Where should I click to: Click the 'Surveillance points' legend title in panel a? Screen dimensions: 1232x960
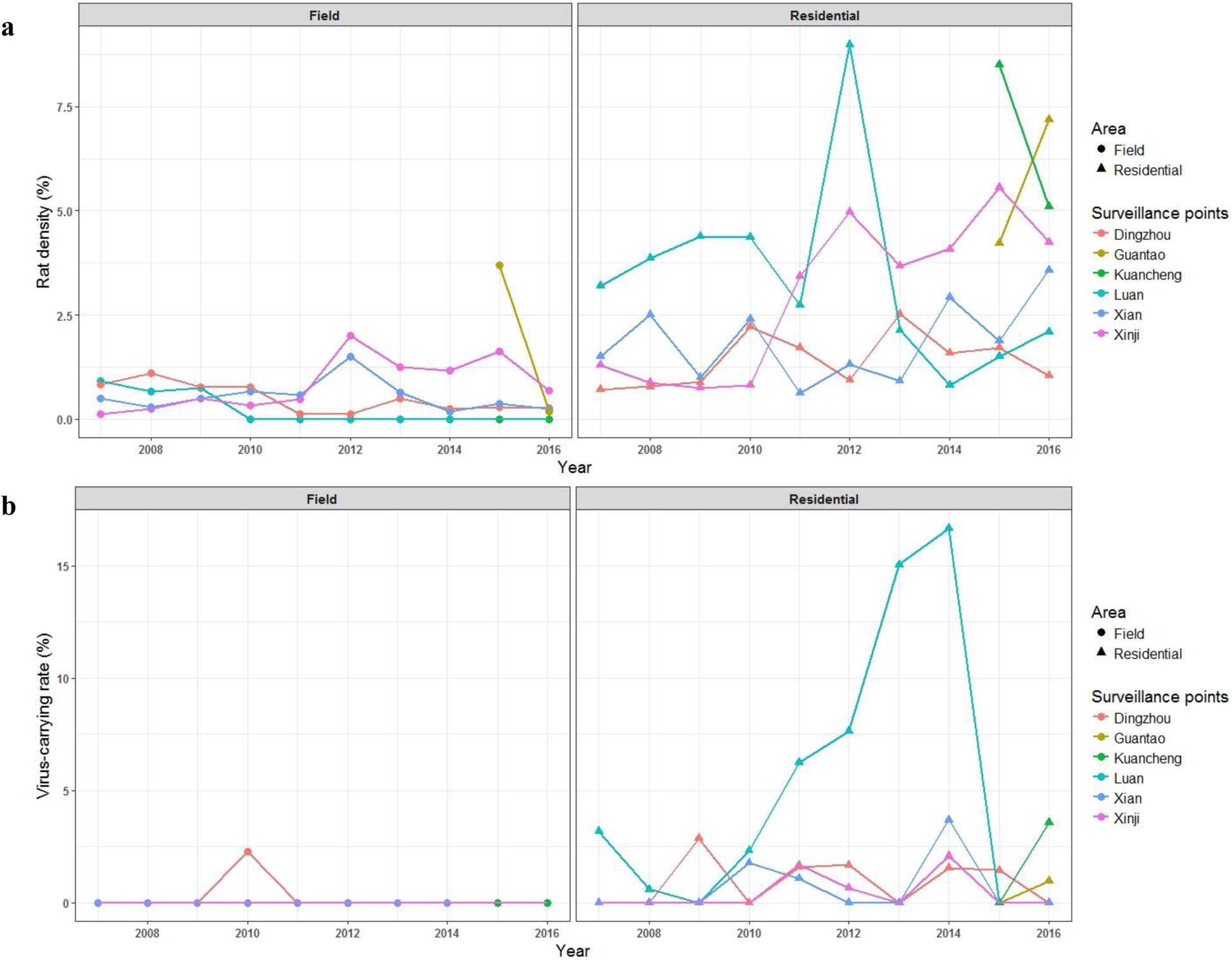(x=1160, y=213)
